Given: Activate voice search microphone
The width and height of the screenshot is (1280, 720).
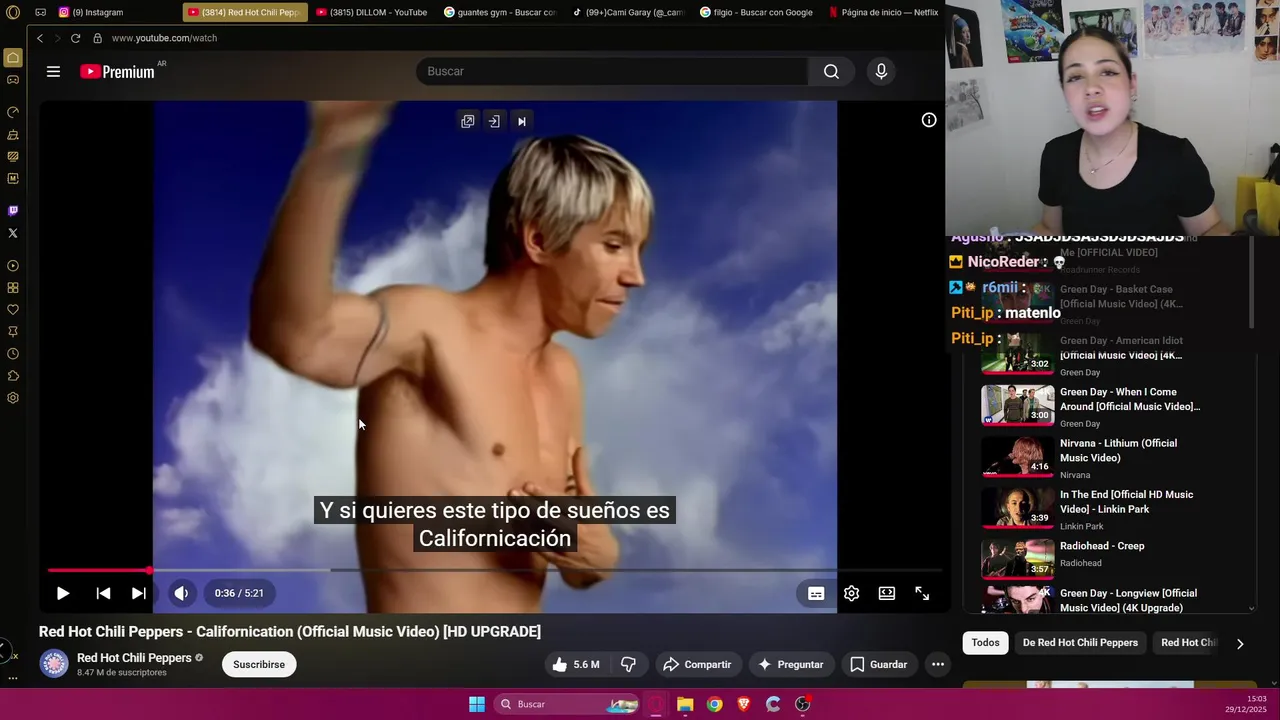Looking at the screenshot, I should click(881, 71).
